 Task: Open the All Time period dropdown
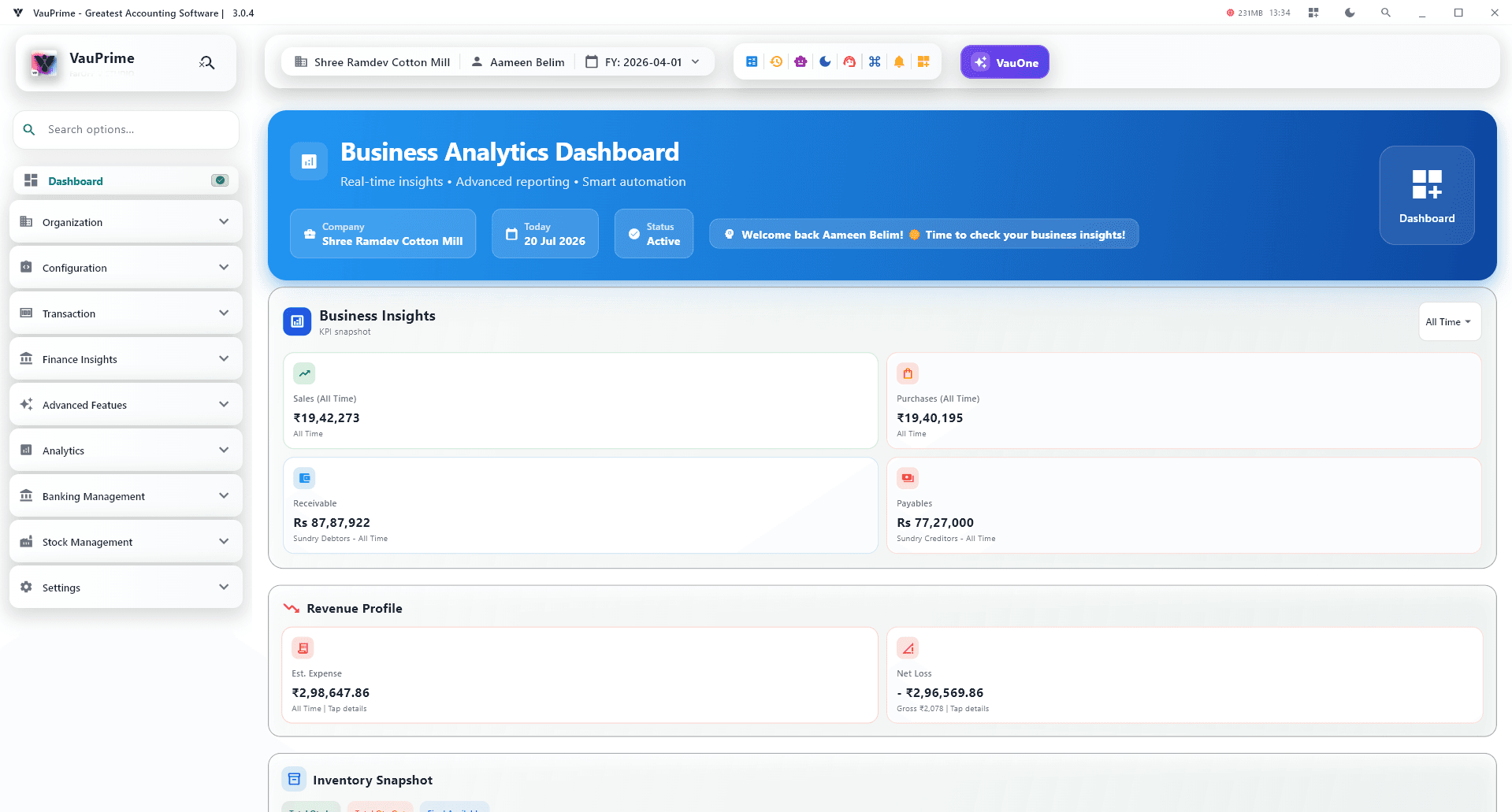pos(1449,322)
